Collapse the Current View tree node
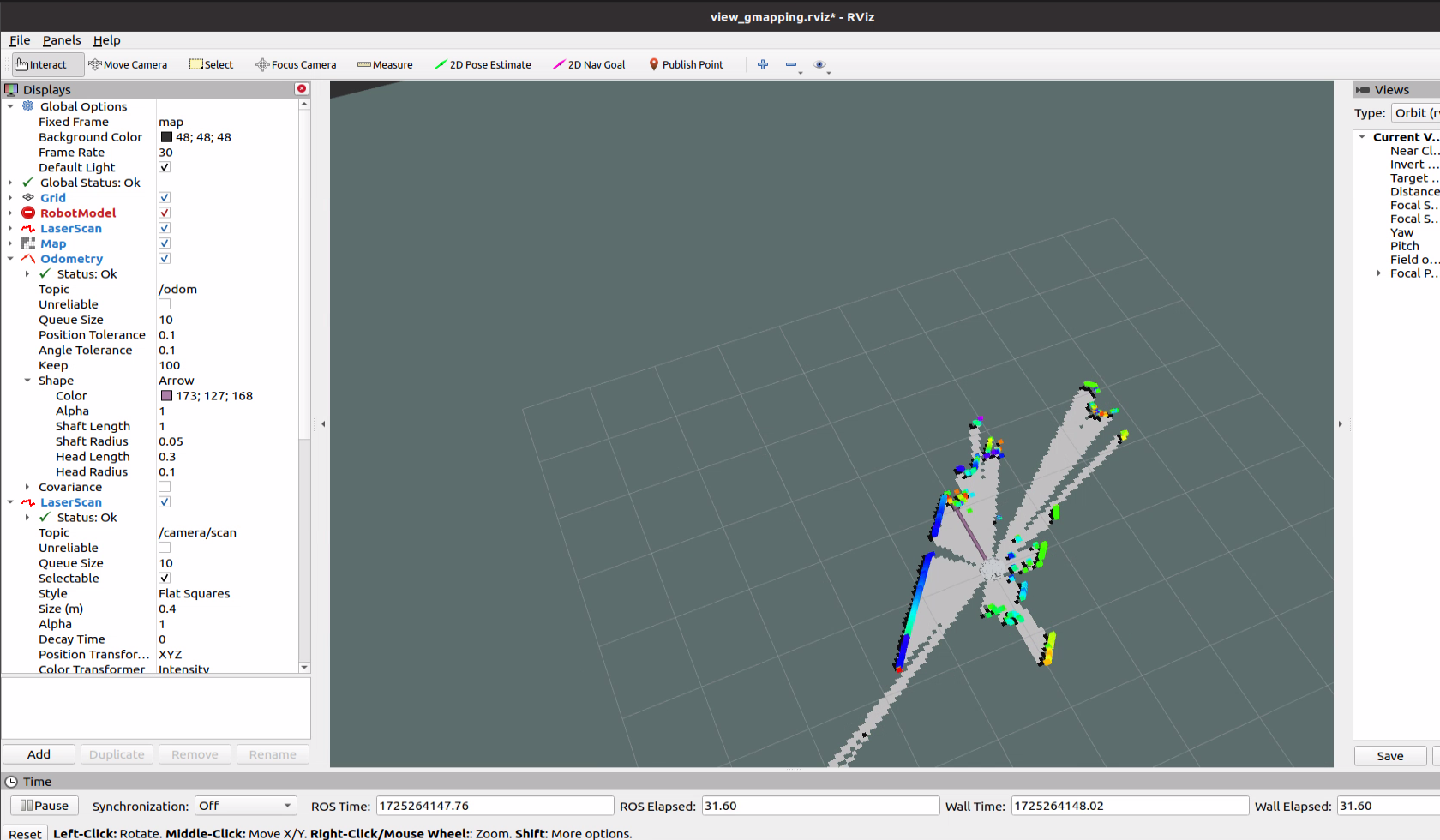Screen dimensions: 1440x840 coord(1362,137)
